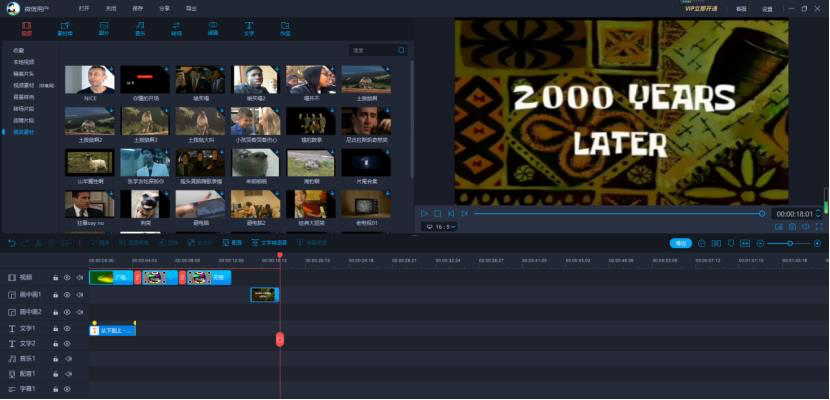Toggle visibility eye on 视频 track
The width and height of the screenshot is (830, 400).
67,277
